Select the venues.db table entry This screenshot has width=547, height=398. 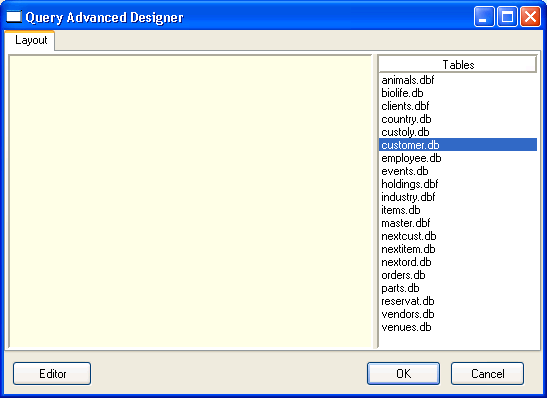(458, 327)
